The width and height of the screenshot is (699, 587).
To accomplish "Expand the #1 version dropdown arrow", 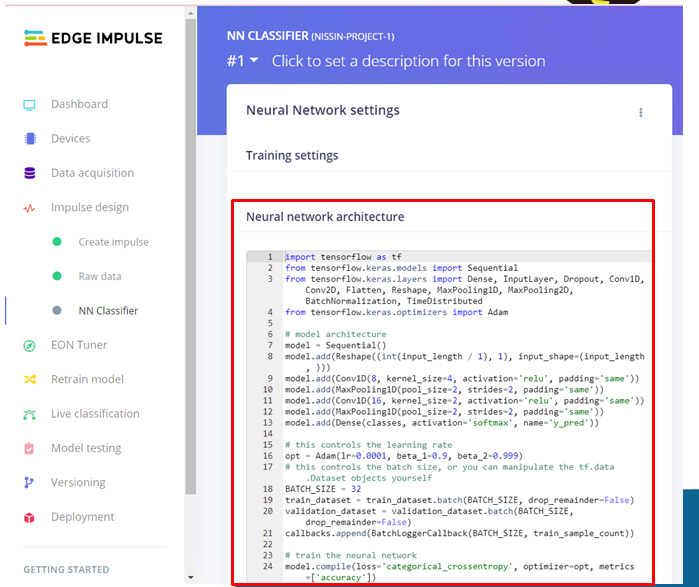I will (x=254, y=60).
